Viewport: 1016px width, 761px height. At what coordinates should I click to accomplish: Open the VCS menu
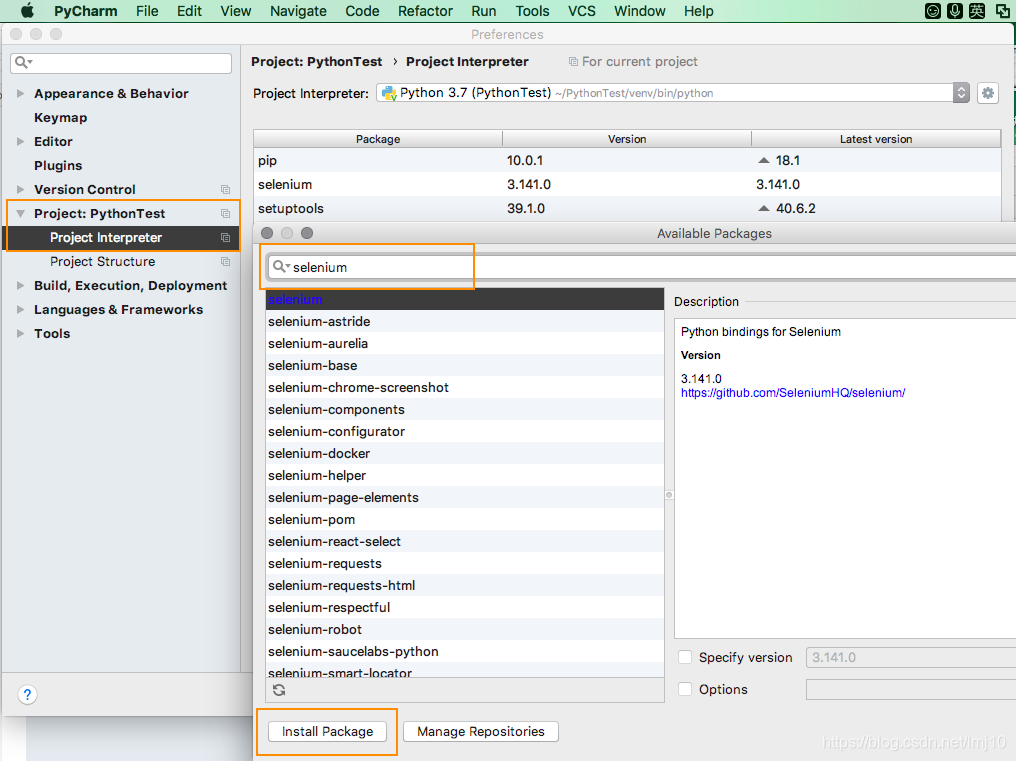[x=581, y=11]
